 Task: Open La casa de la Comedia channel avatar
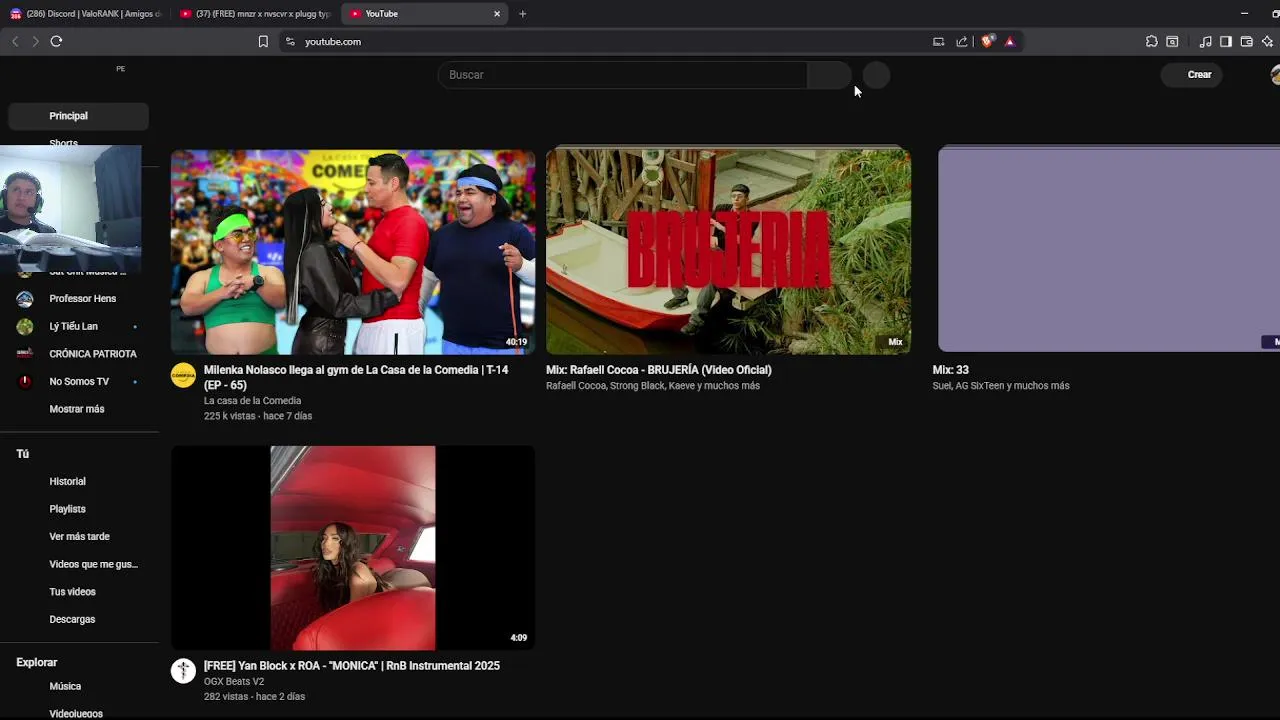(x=183, y=375)
